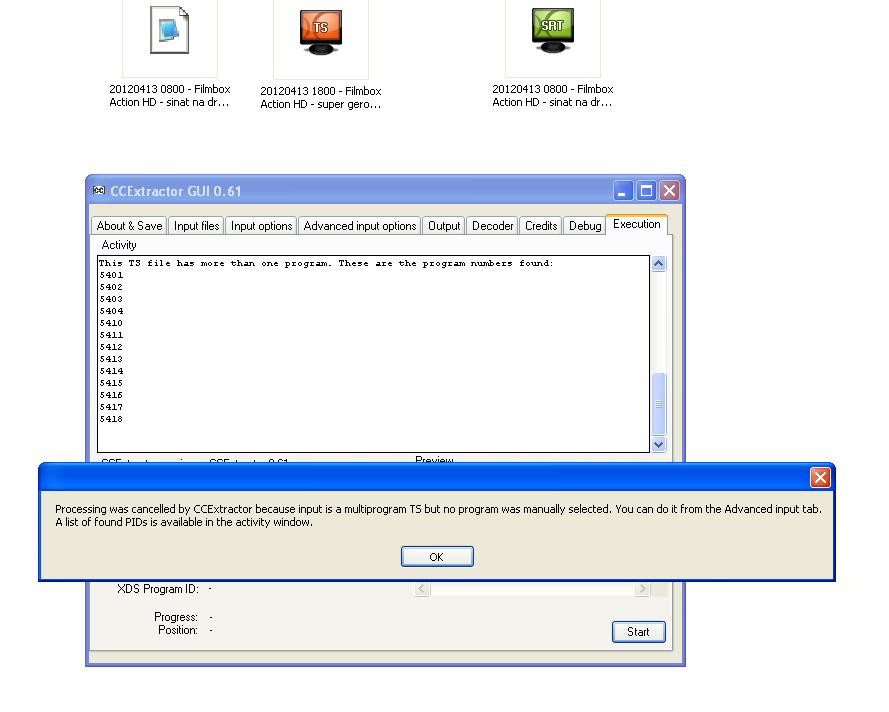This screenshot has width=889, height=712.
Task: Click the Position label
Action: coord(178,630)
